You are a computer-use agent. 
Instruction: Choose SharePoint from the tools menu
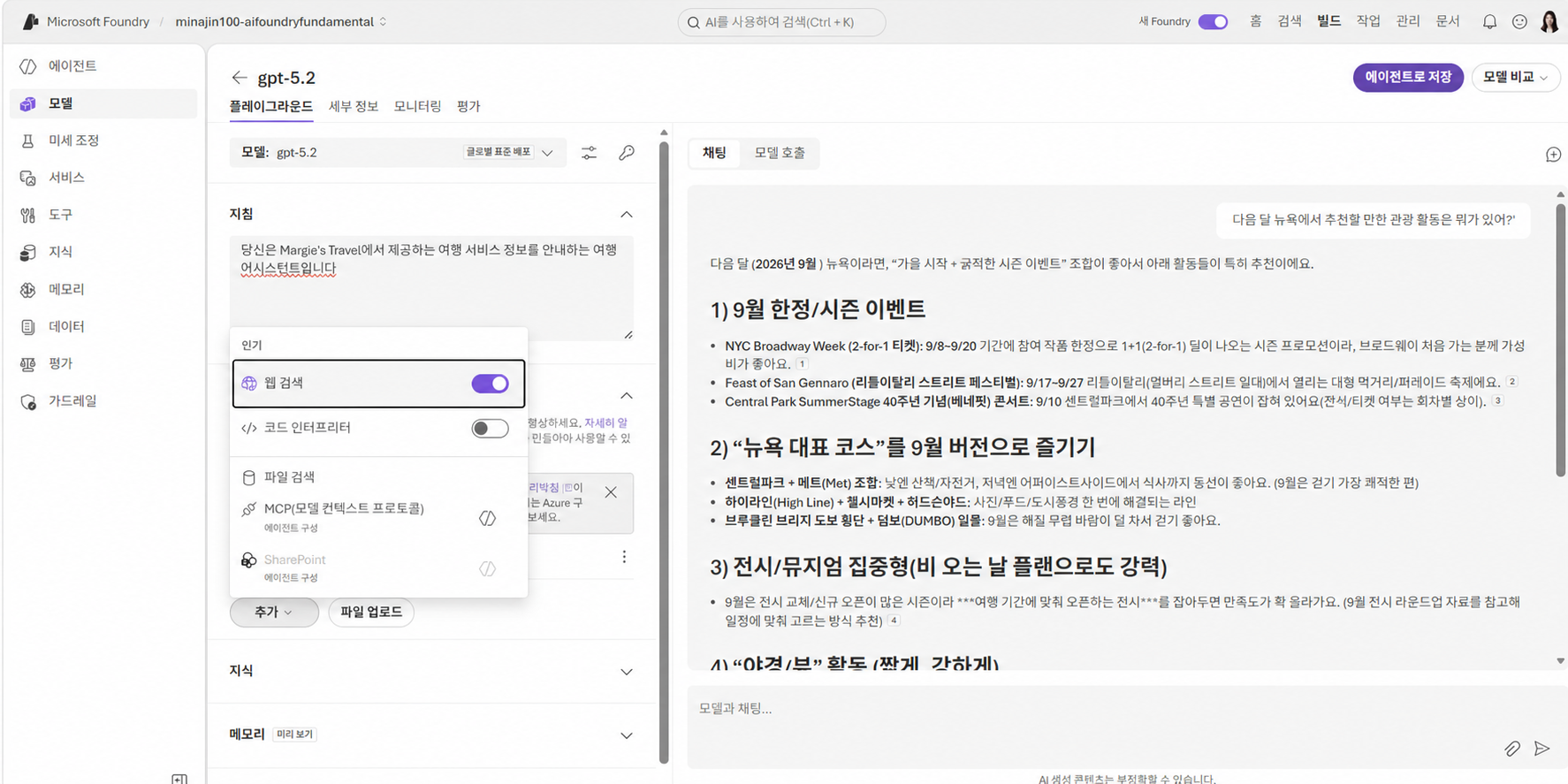[378, 567]
